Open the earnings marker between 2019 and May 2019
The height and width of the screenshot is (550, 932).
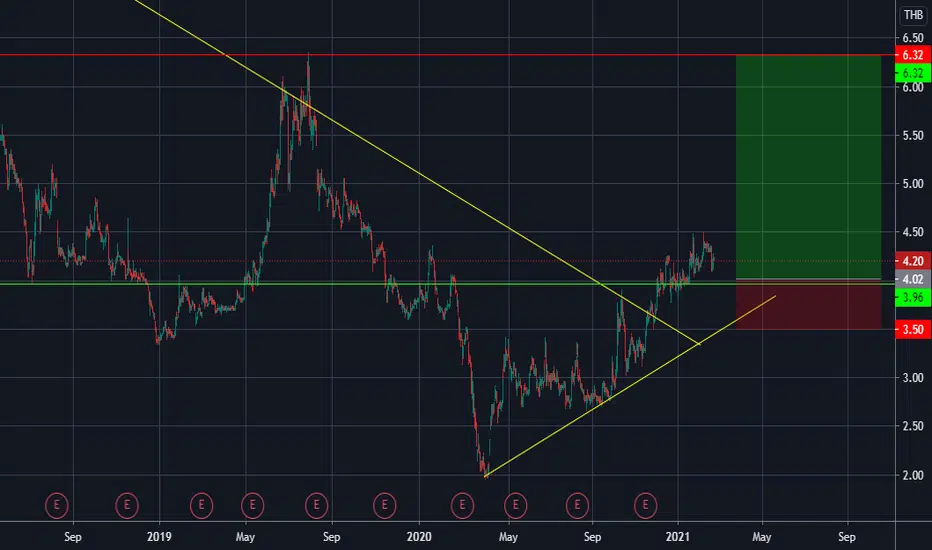coord(201,505)
